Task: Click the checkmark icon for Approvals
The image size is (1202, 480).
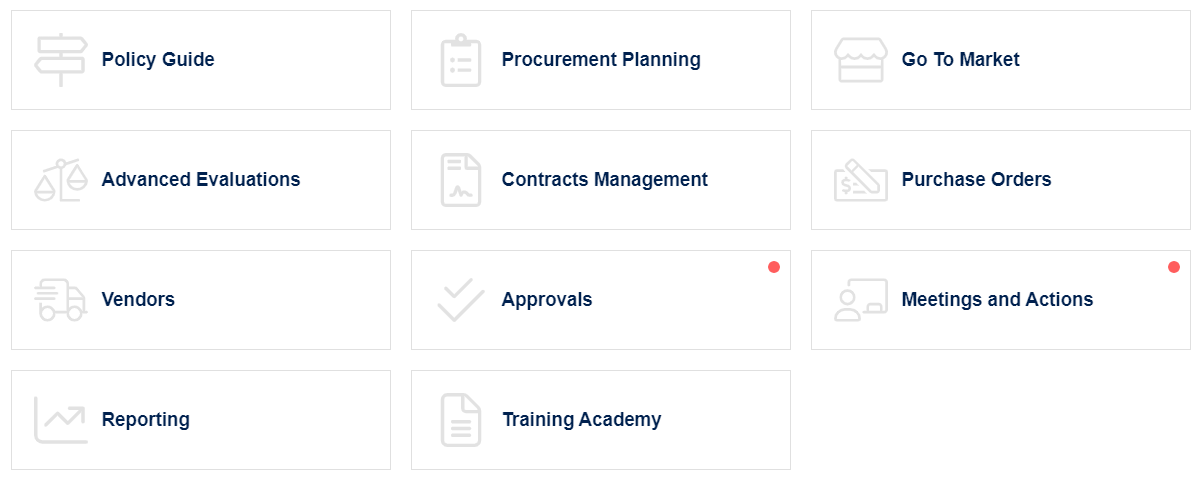Action: (461, 300)
